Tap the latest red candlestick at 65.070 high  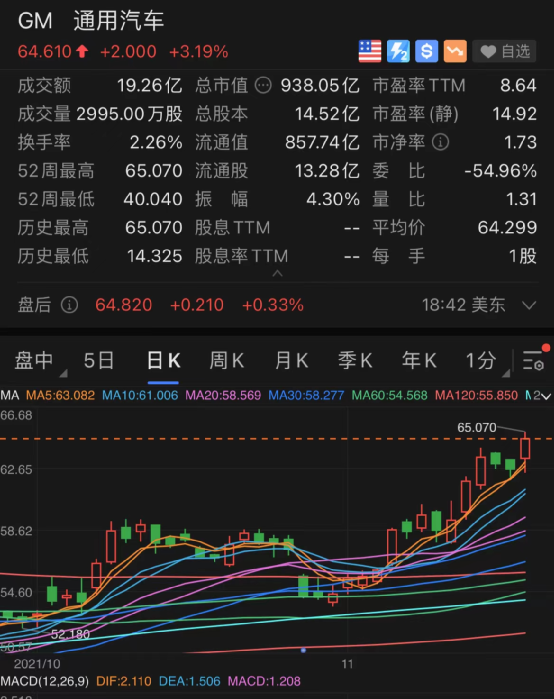[x=525, y=449]
